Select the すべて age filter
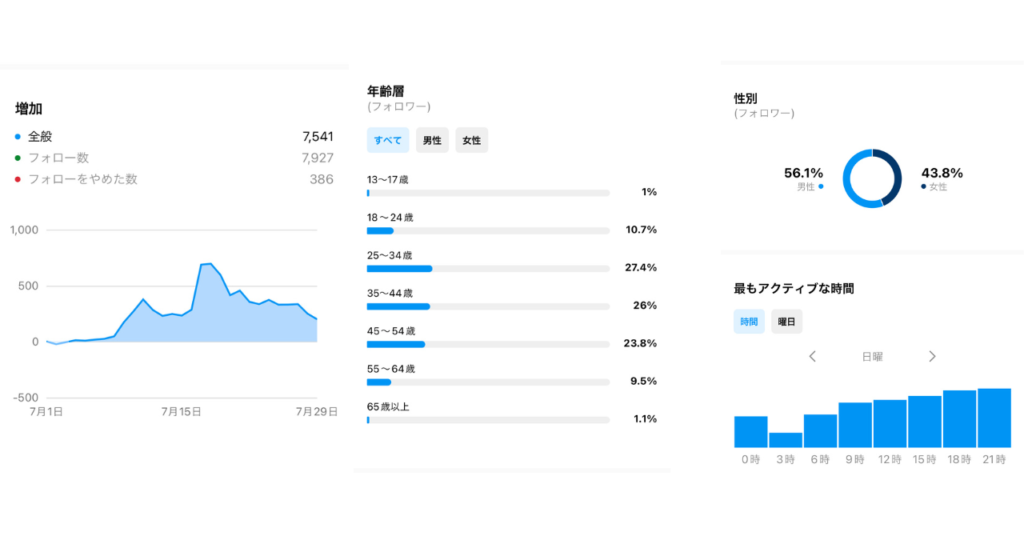Viewport: 1024px width, 536px height. pyautogui.click(x=388, y=141)
